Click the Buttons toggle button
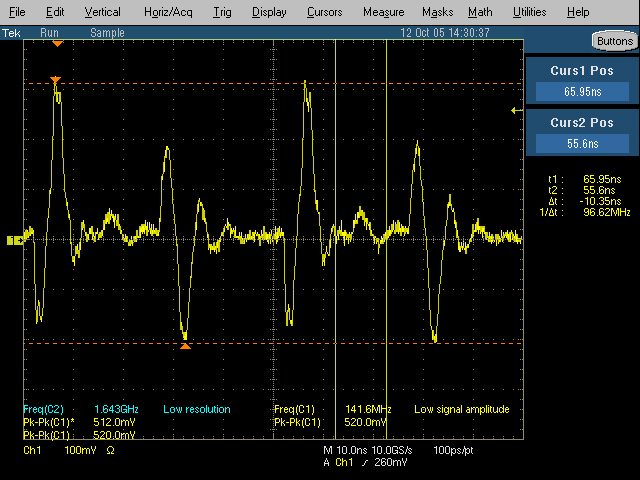 pyautogui.click(x=615, y=41)
